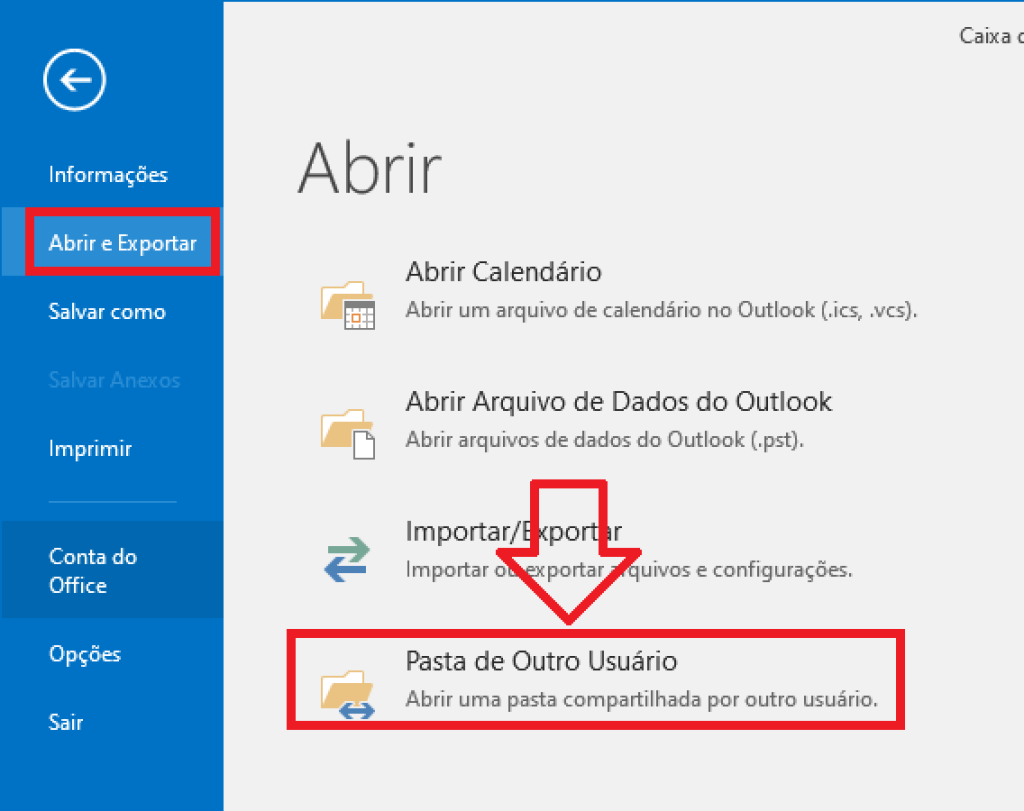
Task: Click Abrir Arquivo de Dados do Outlook
Action: (x=619, y=402)
